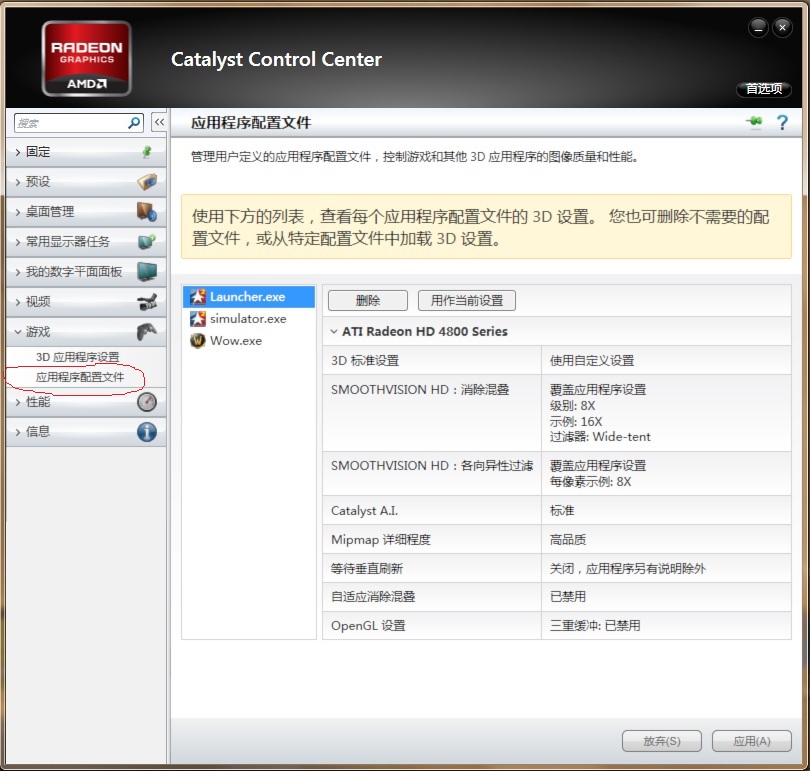Click the Catalyst A.I. row label
810x771 pixels.
(x=364, y=511)
